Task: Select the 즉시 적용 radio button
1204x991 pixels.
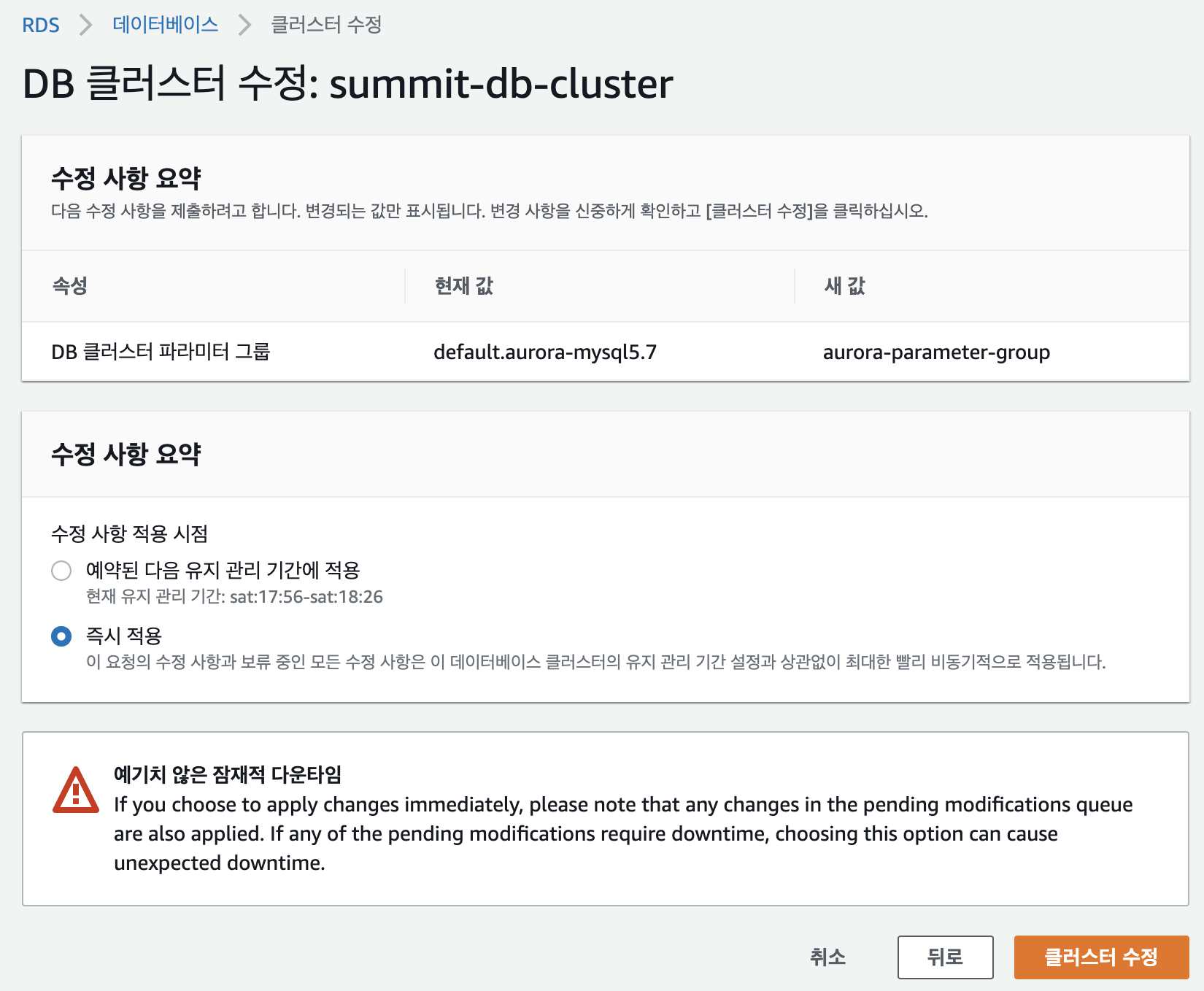Action: coord(61,636)
